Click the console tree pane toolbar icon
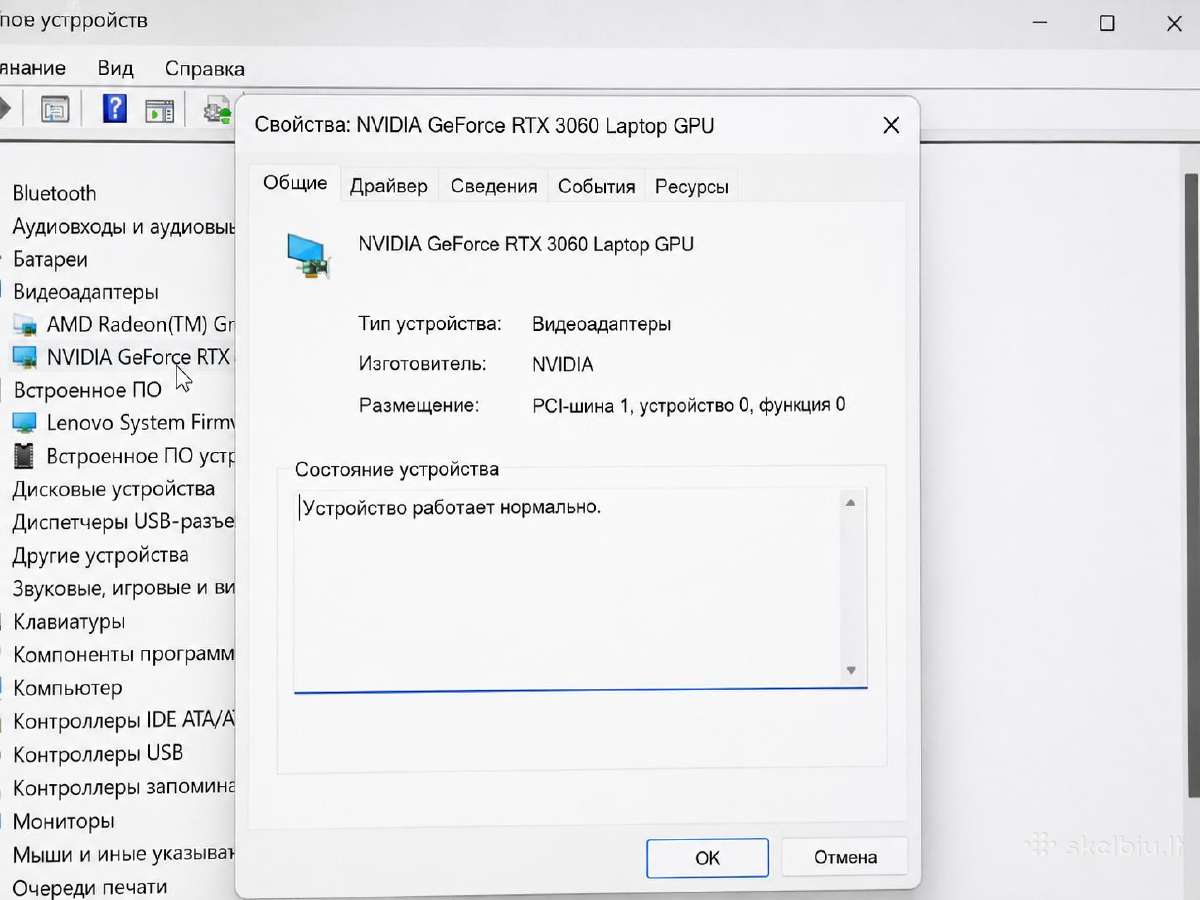The height and width of the screenshot is (900, 1200). pos(55,109)
